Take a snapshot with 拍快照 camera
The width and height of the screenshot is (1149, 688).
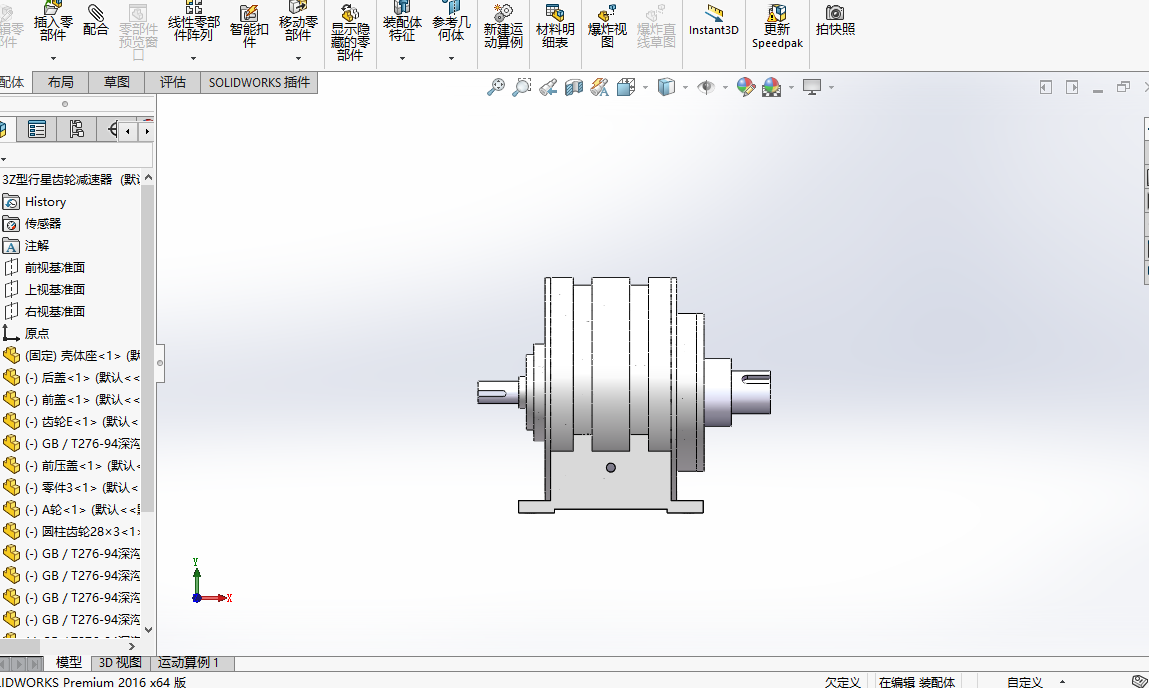(835, 20)
